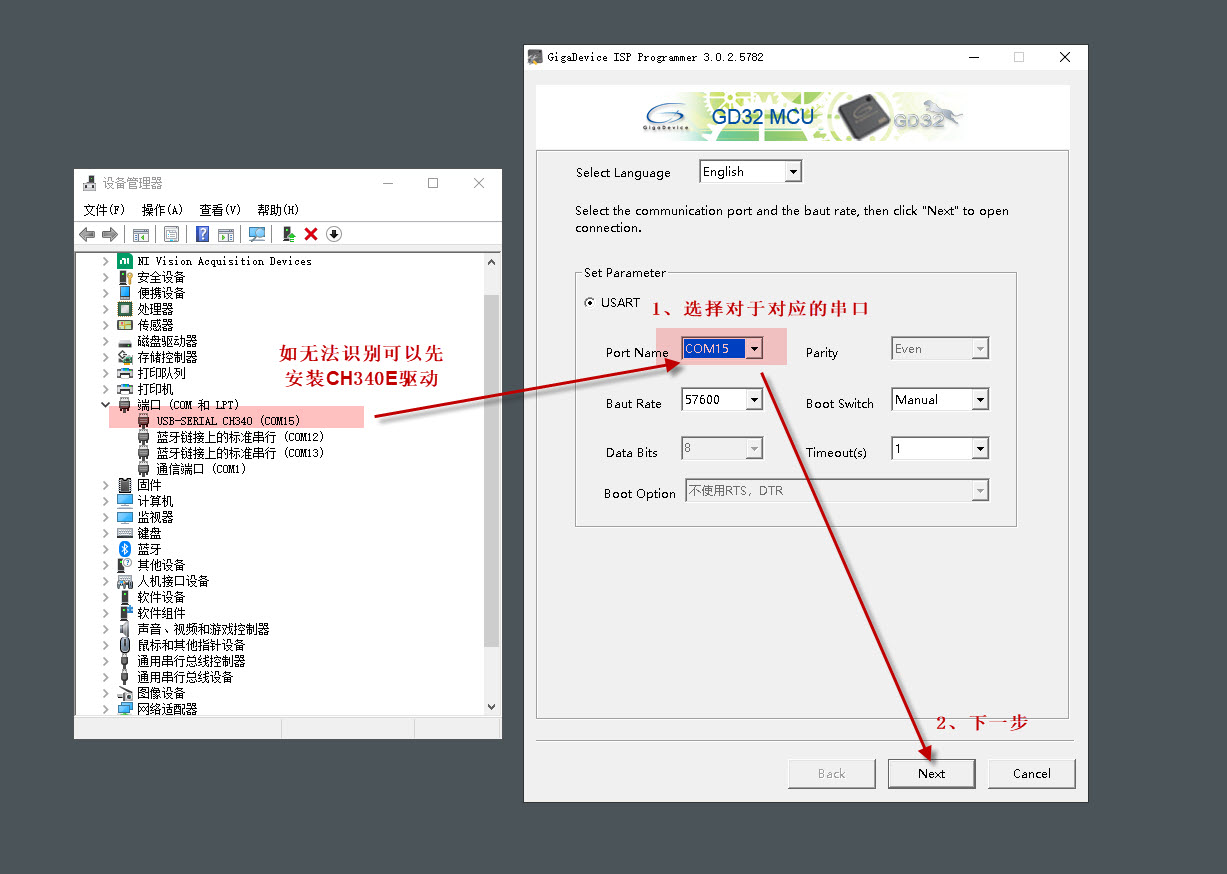Toggle the action pane toolbar icon

pyautogui.click(x=226, y=234)
